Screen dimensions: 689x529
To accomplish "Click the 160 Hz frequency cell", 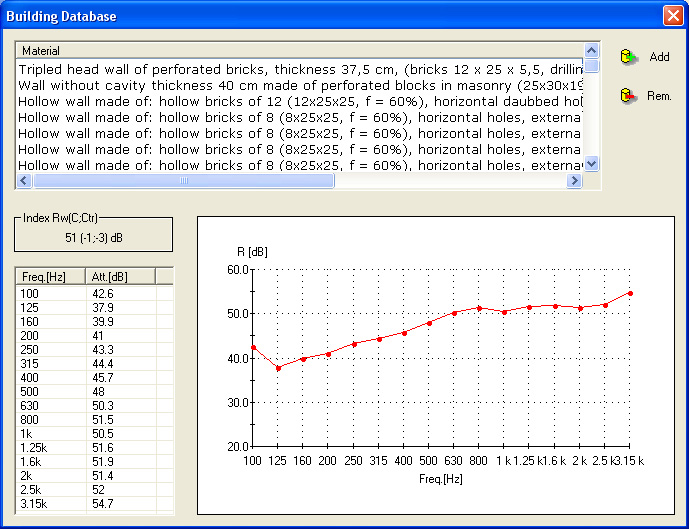I will click(51, 322).
